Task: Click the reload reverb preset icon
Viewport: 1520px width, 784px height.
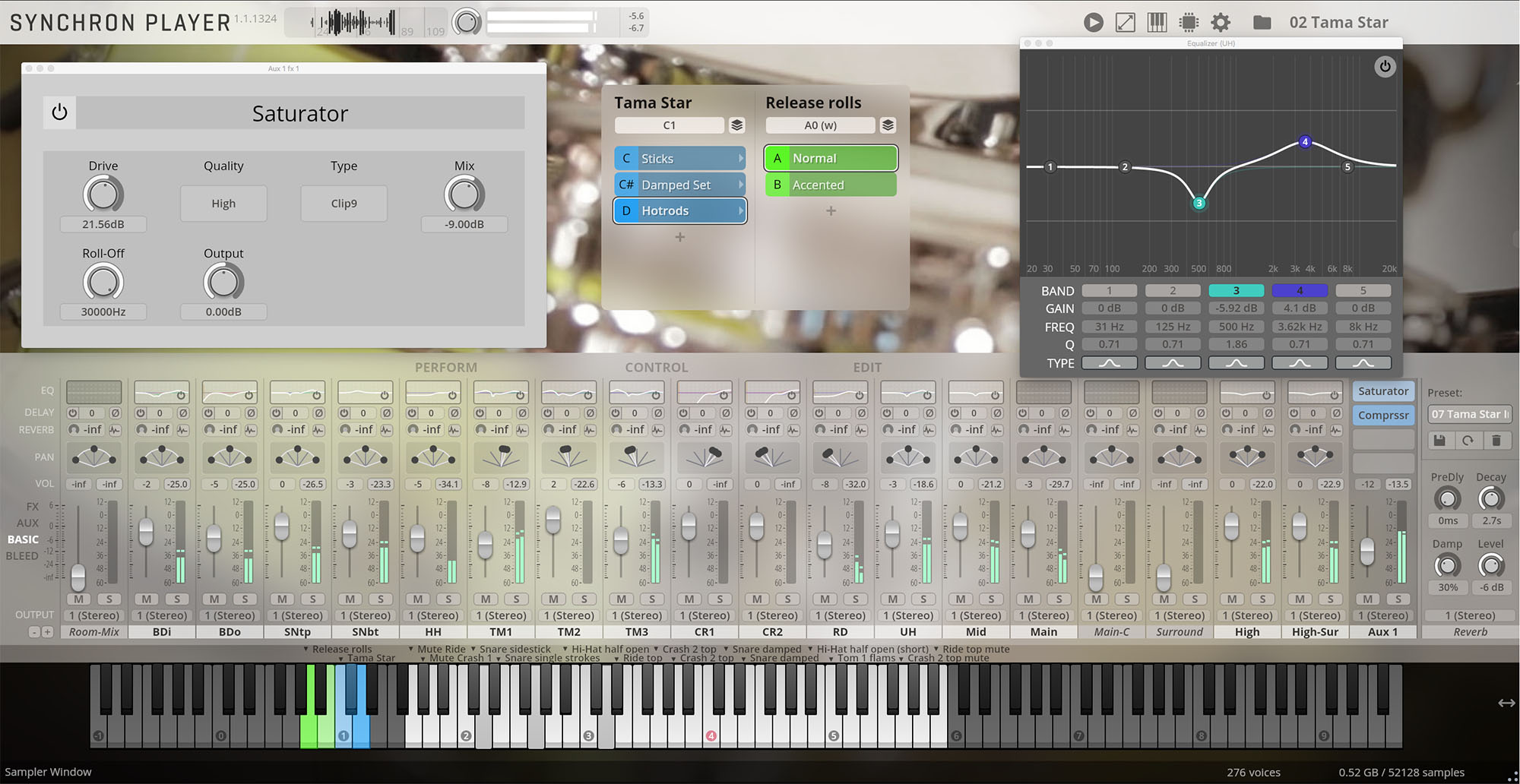Action: (1468, 440)
